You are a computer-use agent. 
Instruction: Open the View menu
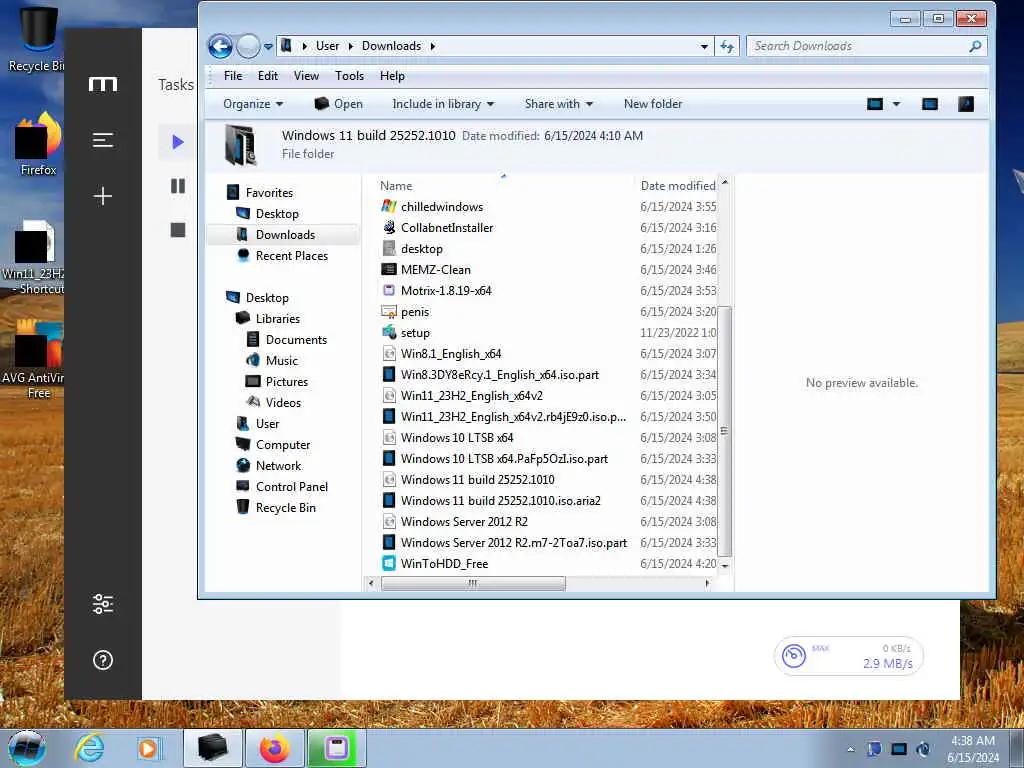pos(306,76)
